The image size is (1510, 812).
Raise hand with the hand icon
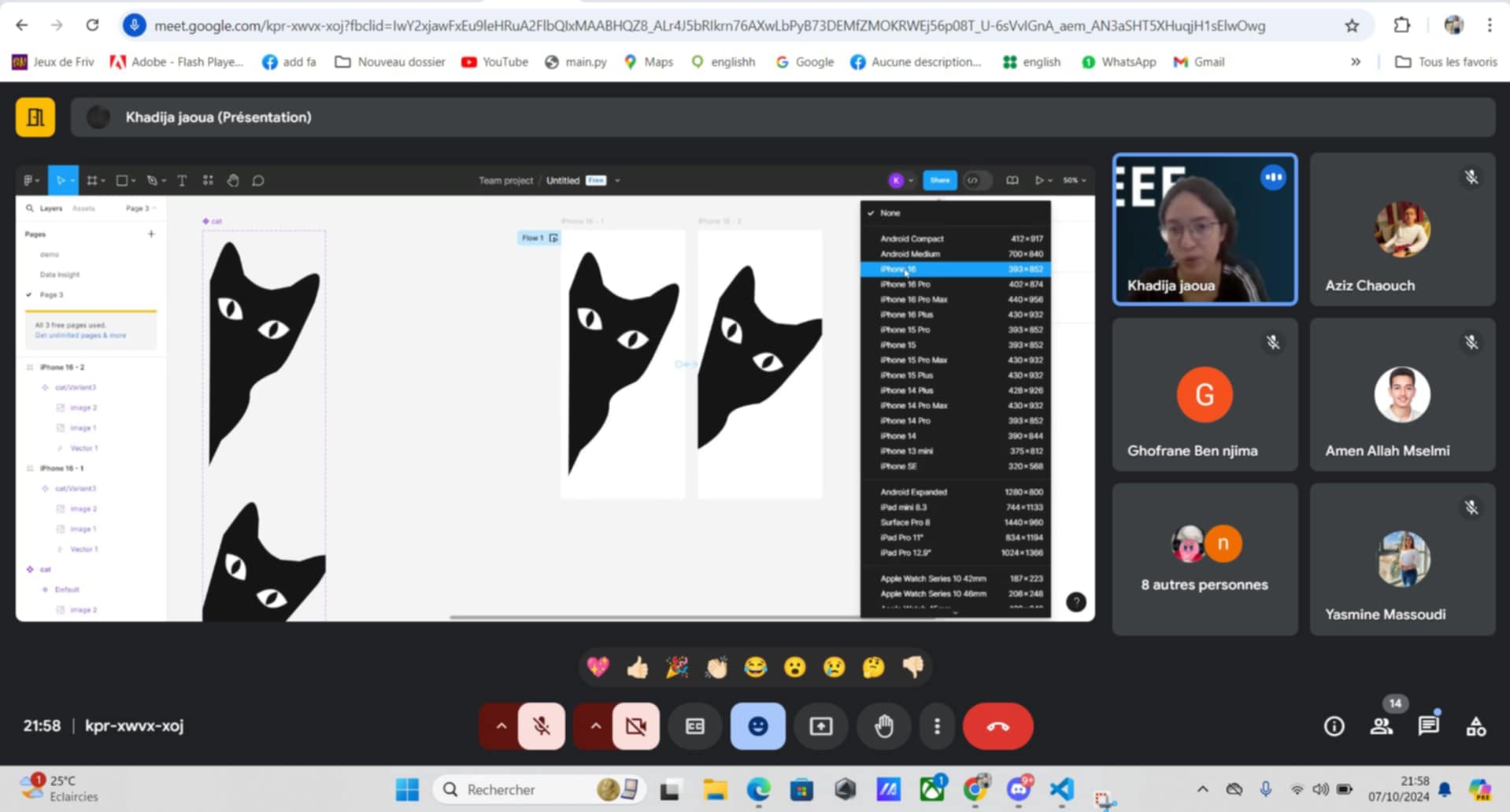click(x=884, y=725)
